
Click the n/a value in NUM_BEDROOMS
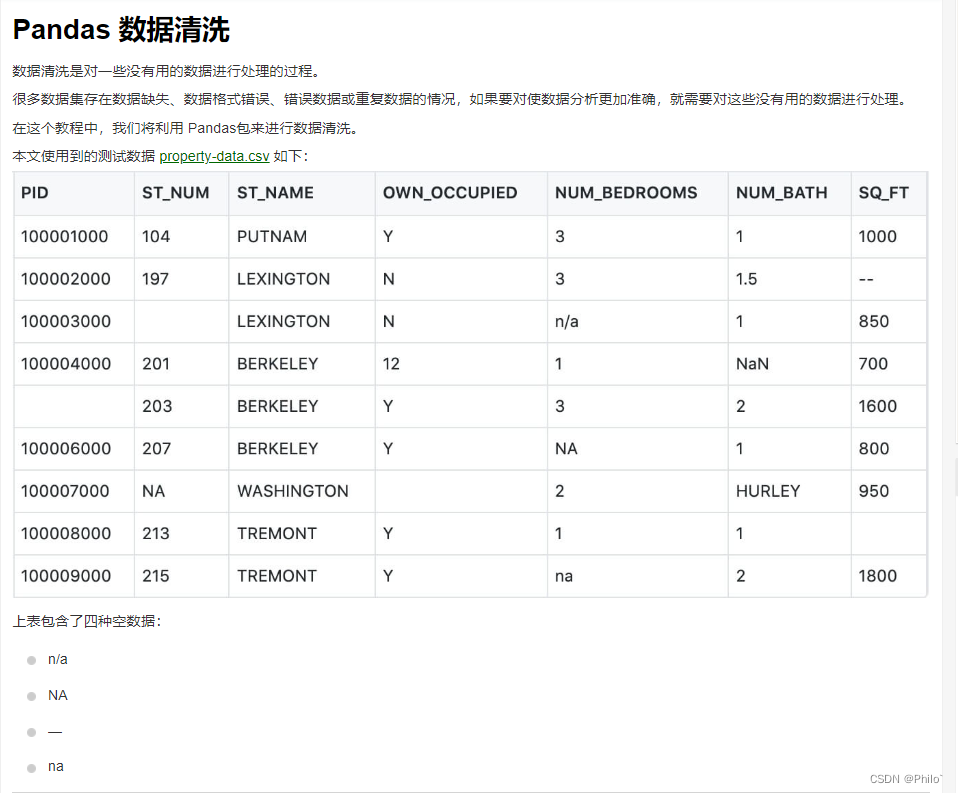pyautogui.click(x=638, y=321)
